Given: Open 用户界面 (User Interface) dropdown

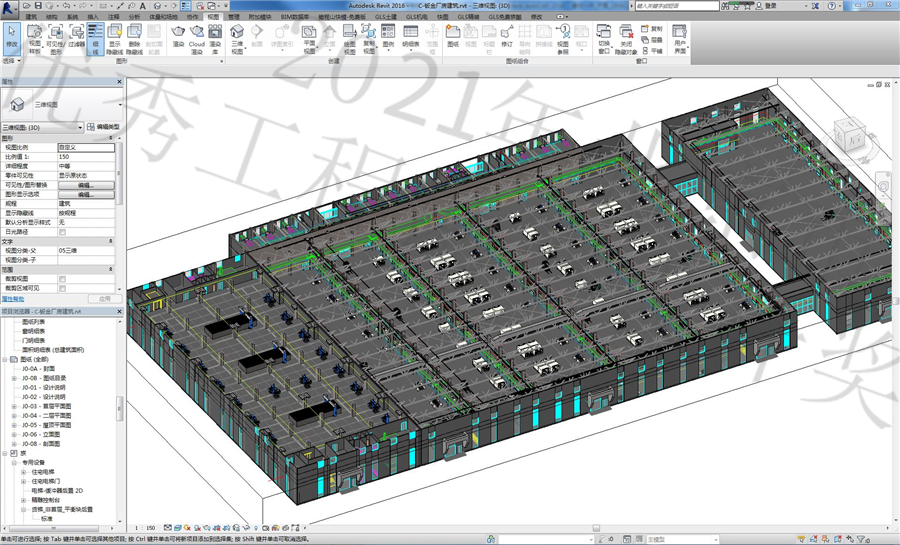Looking at the screenshot, I should click(x=680, y=39).
